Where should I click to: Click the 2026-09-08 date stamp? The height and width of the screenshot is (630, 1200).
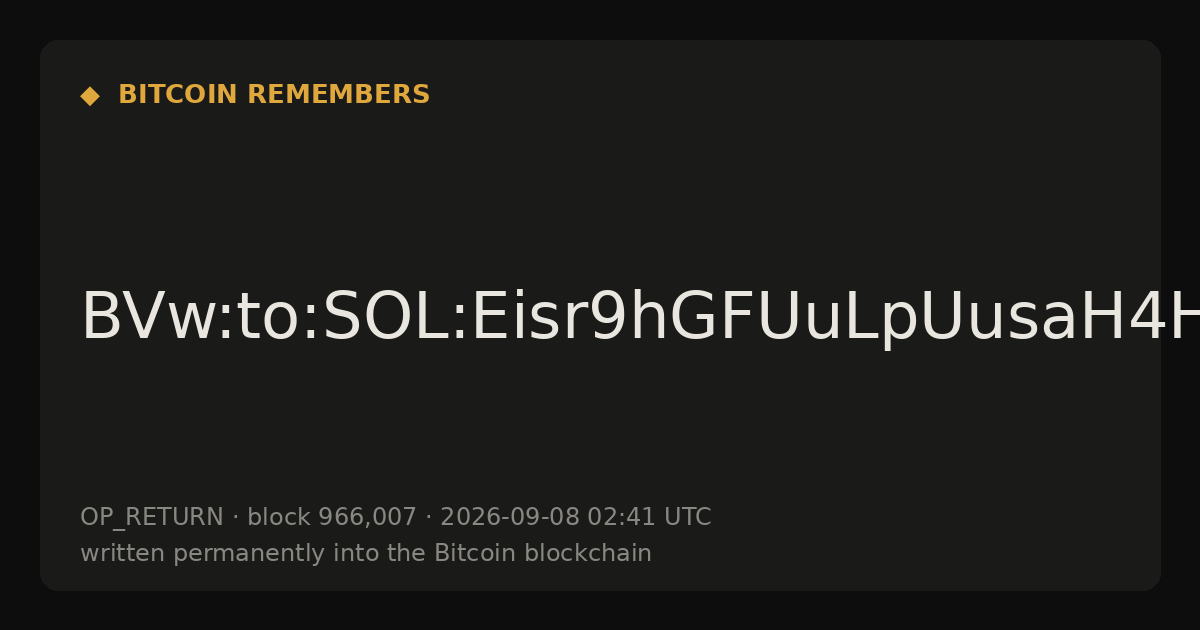[510, 517]
